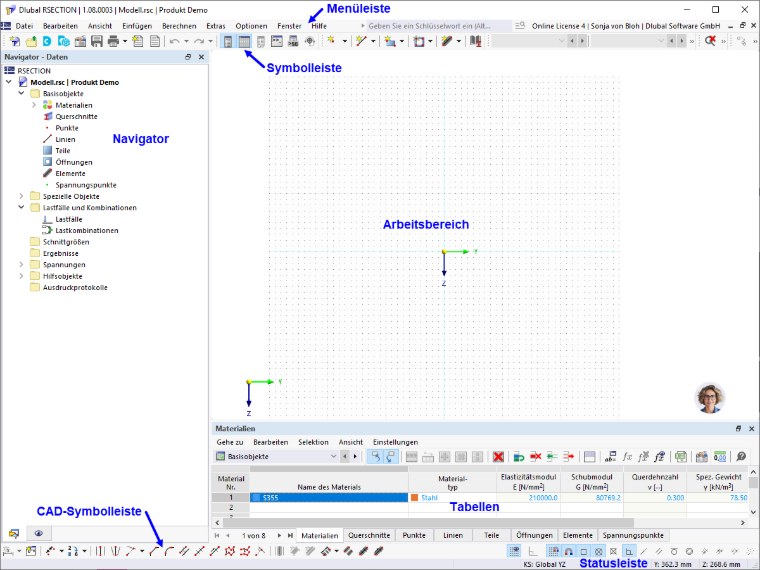
Task: Expand the Hilfsobjekte folder
Action: (21, 276)
